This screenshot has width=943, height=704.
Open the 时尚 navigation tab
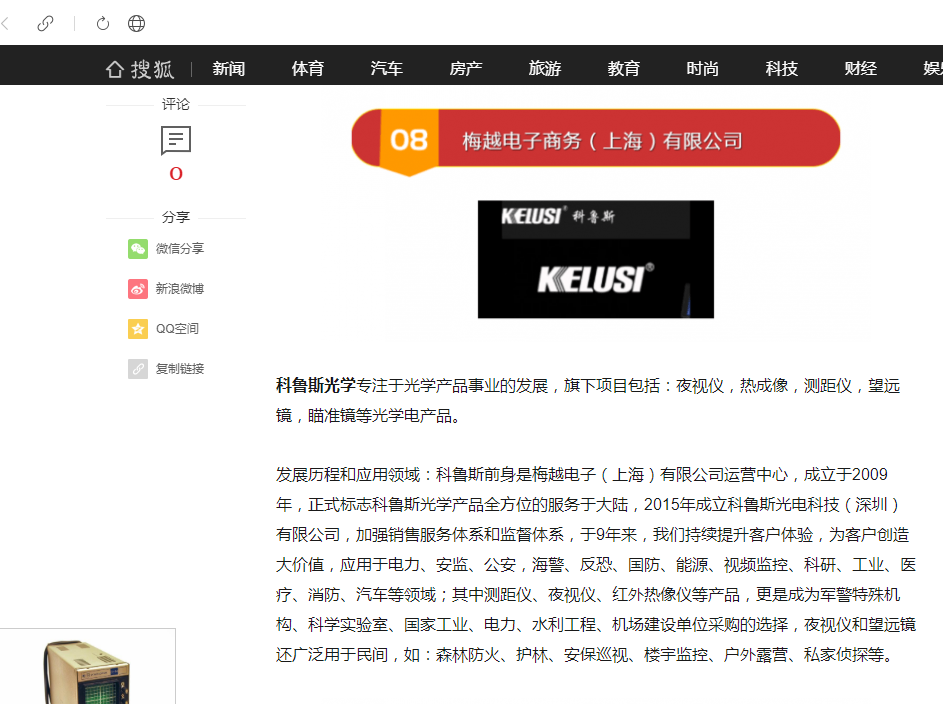(702, 69)
